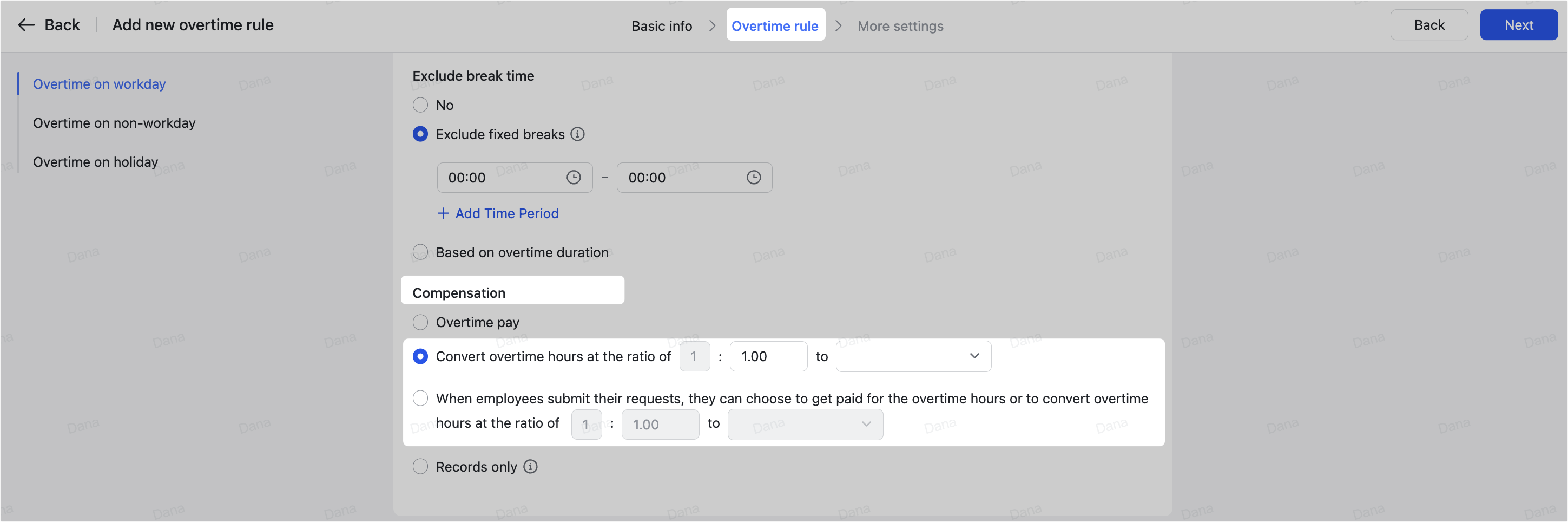The image size is (1568, 522).
Task: Open the start time clock picker
Action: pos(574,177)
